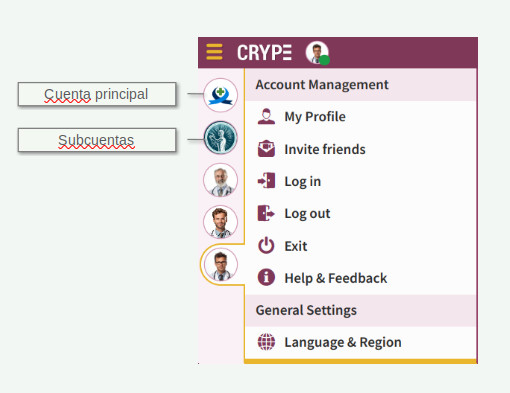Screen dimensions: 510x393
Task: Click the CRYPE logo in header
Action: click(x=264, y=53)
